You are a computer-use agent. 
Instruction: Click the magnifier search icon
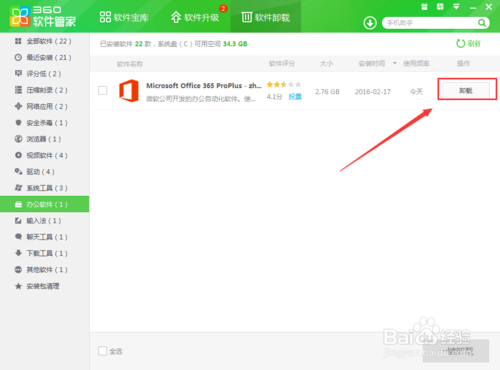coord(482,23)
